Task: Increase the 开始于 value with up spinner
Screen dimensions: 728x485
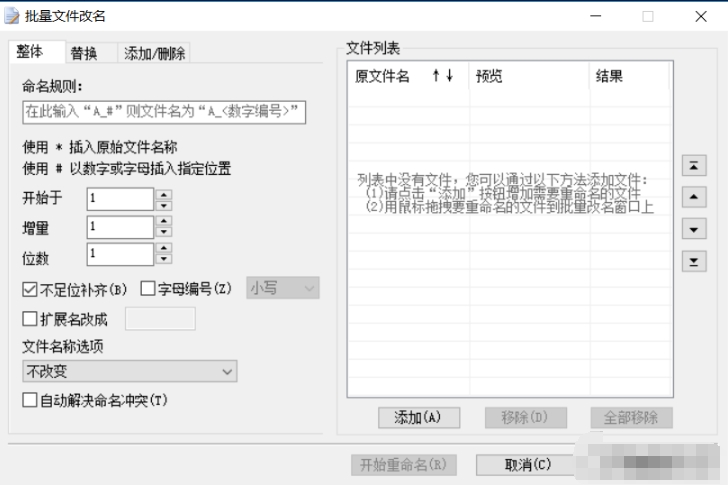Action: [163, 194]
